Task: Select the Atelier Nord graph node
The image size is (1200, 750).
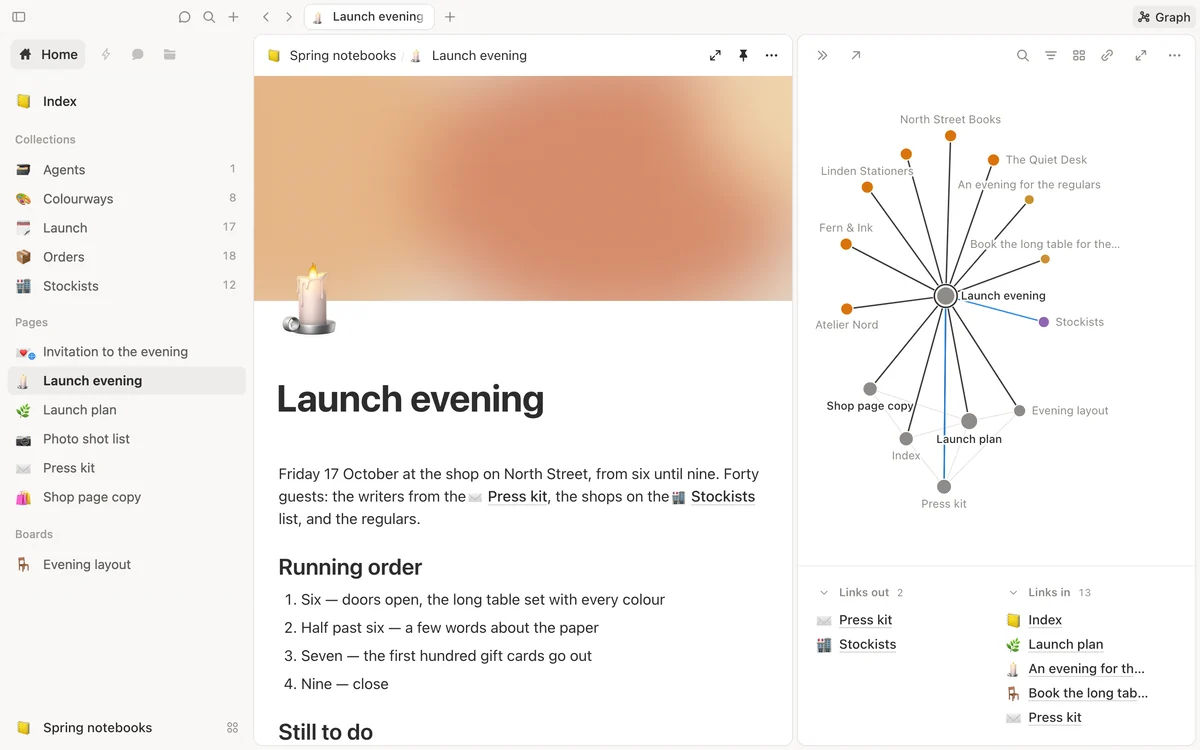Action: coord(847,309)
